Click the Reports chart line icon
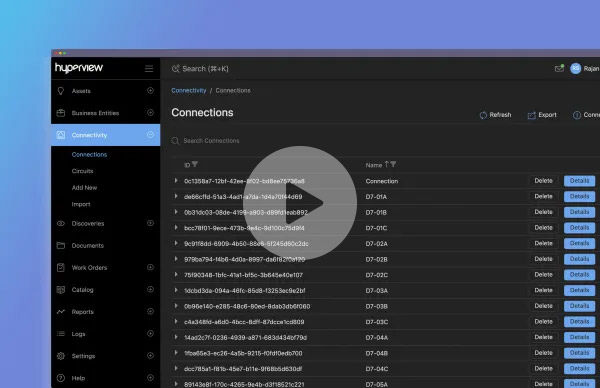Screen dimensions: 600x388 [60, 312]
